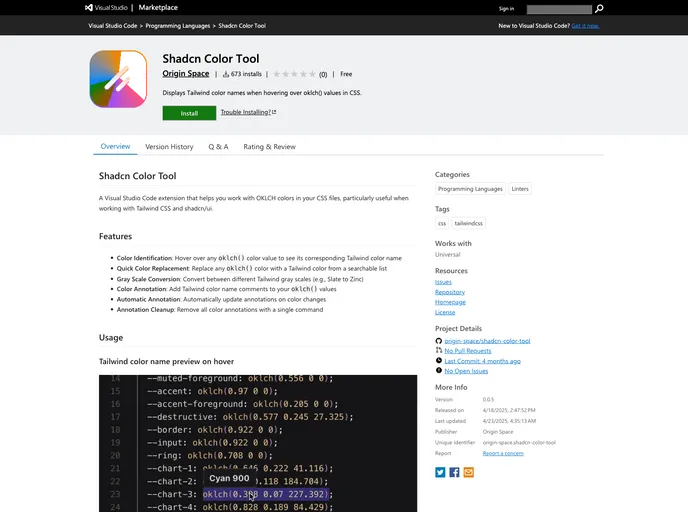
Task: Share extension via email icon
Action: coord(469,472)
